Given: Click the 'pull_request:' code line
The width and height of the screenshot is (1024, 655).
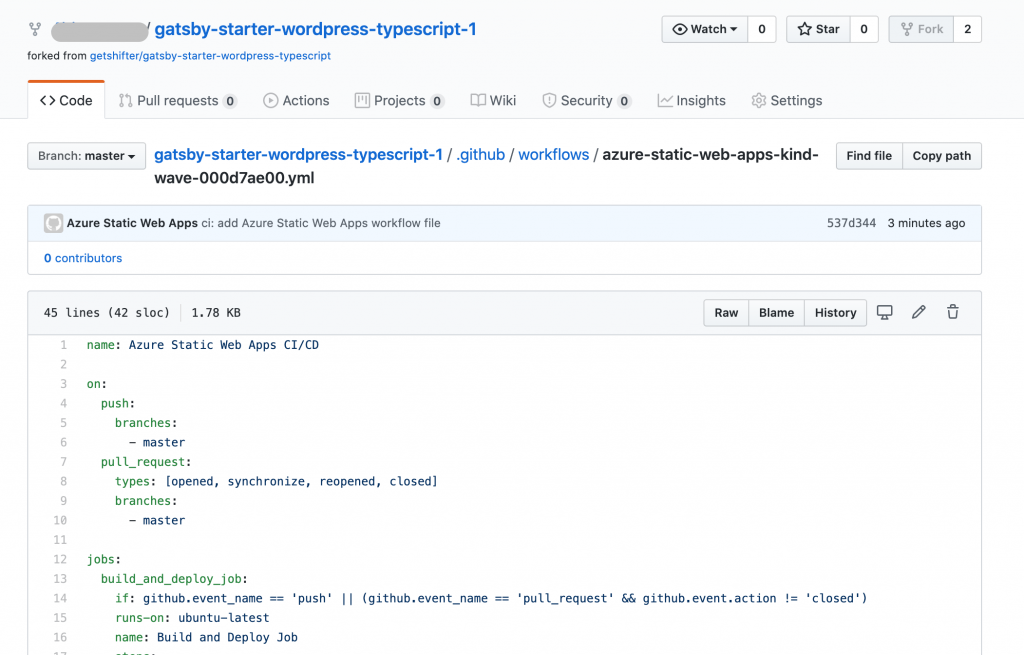Looking at the screenshot, I should click(146, 462).
